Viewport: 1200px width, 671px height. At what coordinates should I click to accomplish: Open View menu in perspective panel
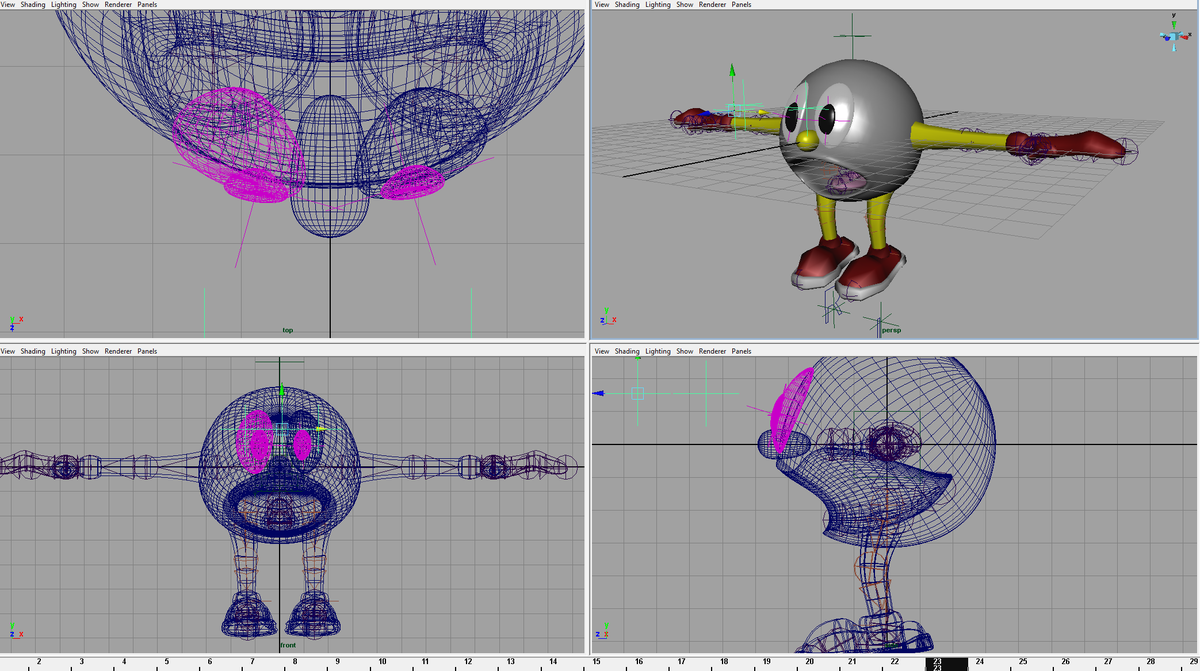pos(602,4)
